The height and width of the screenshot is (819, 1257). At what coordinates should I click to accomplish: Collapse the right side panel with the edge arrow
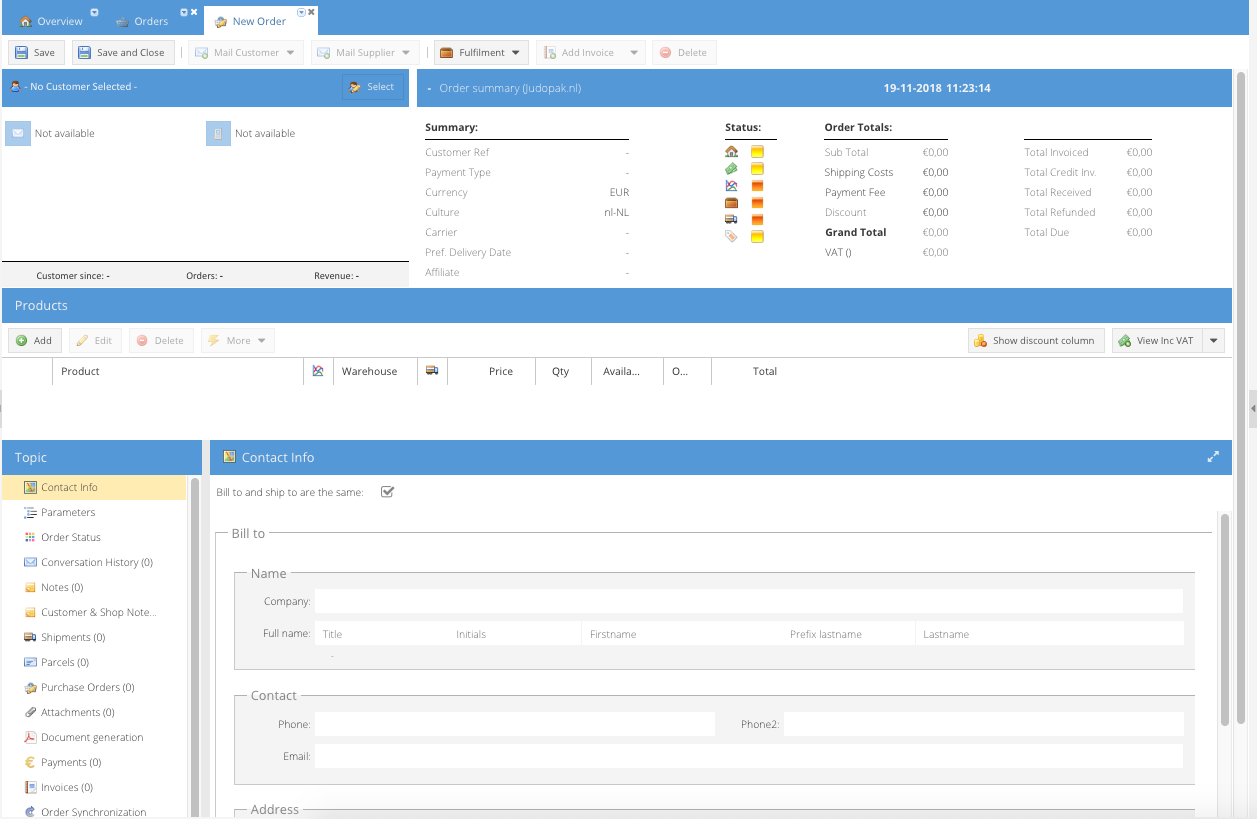[1253, 409]
